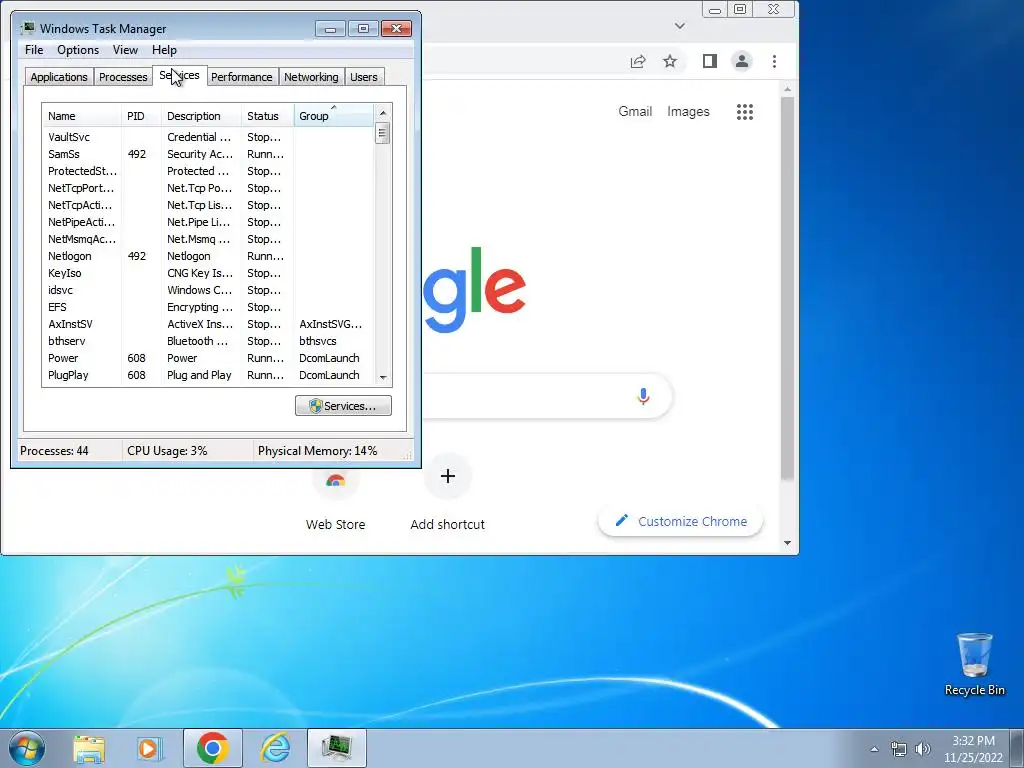1024x768 pixels.
Task: Open the Recycle Bin on the desktop
Action: 974,664
